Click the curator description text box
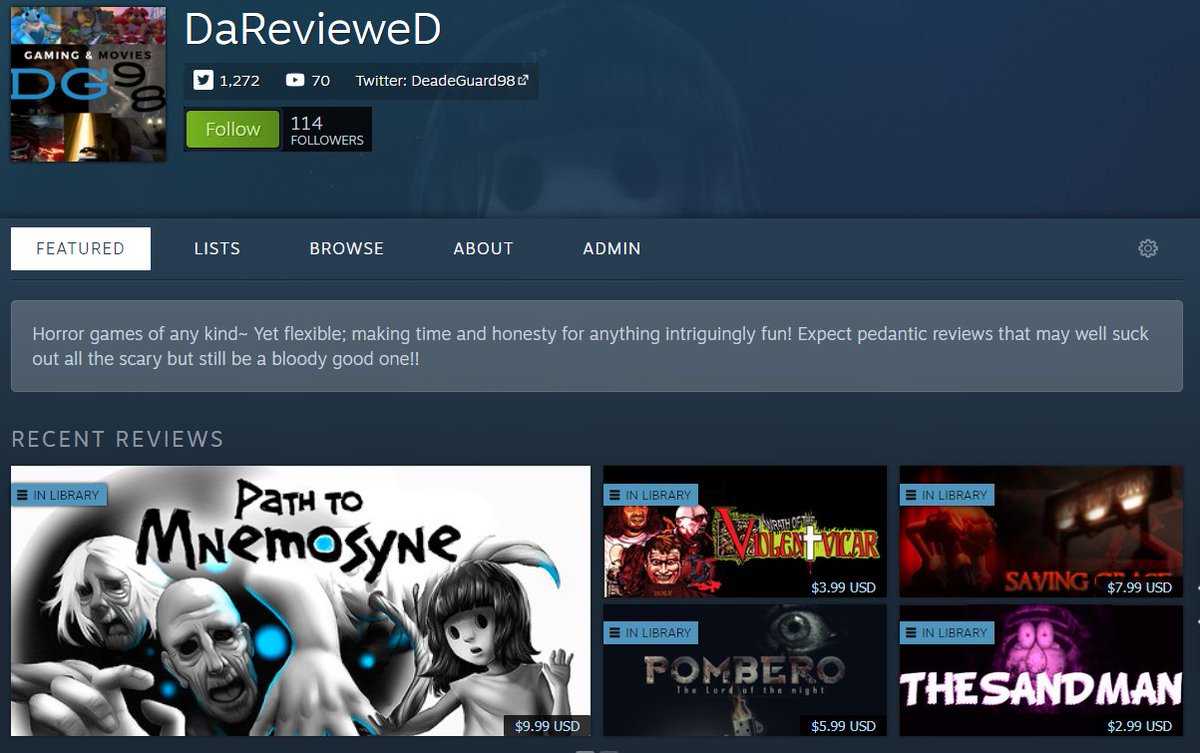 pyautogui.click(x=597, y=346)
